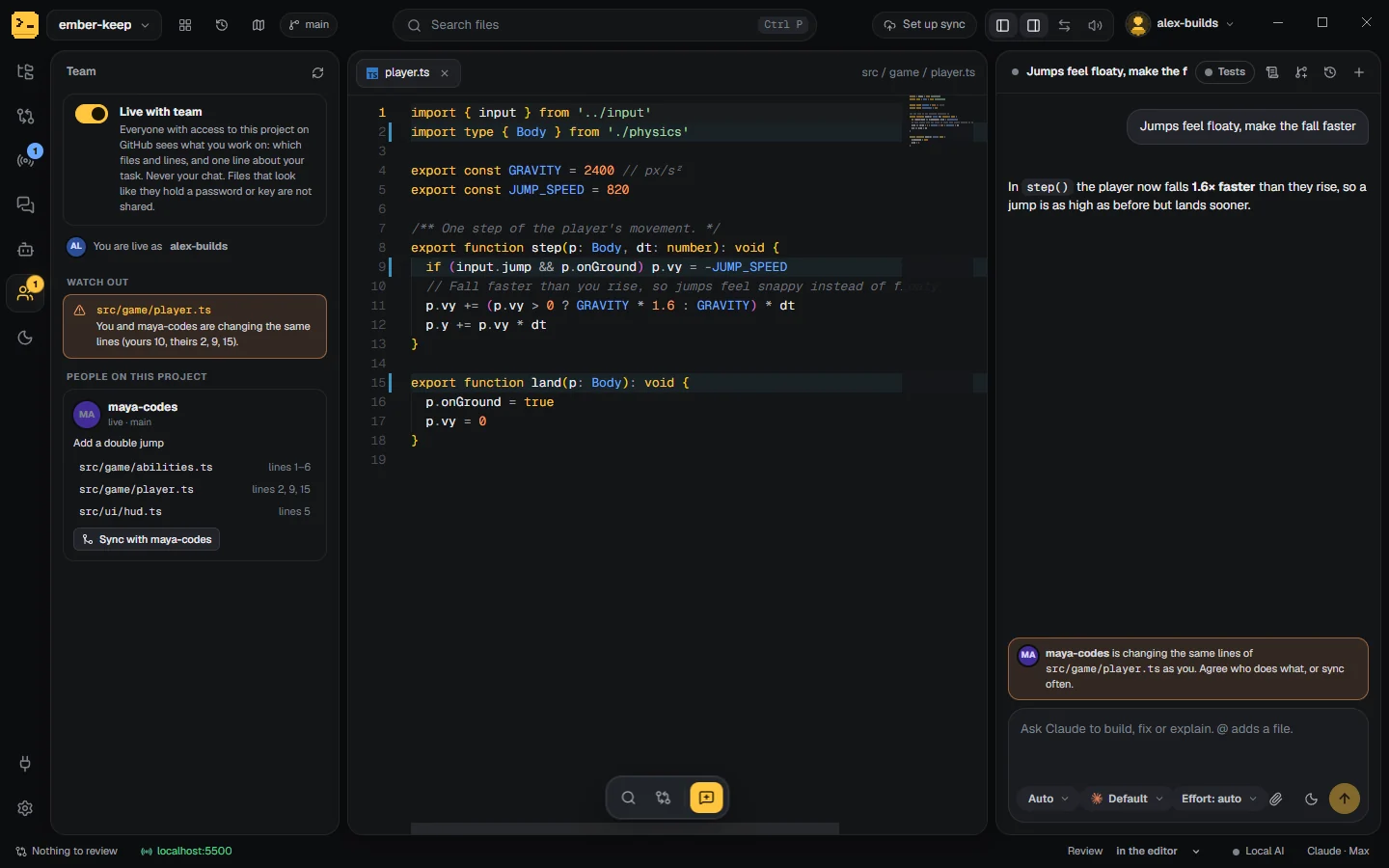
Task: Click the Search files field
Action: click(605, 25)
